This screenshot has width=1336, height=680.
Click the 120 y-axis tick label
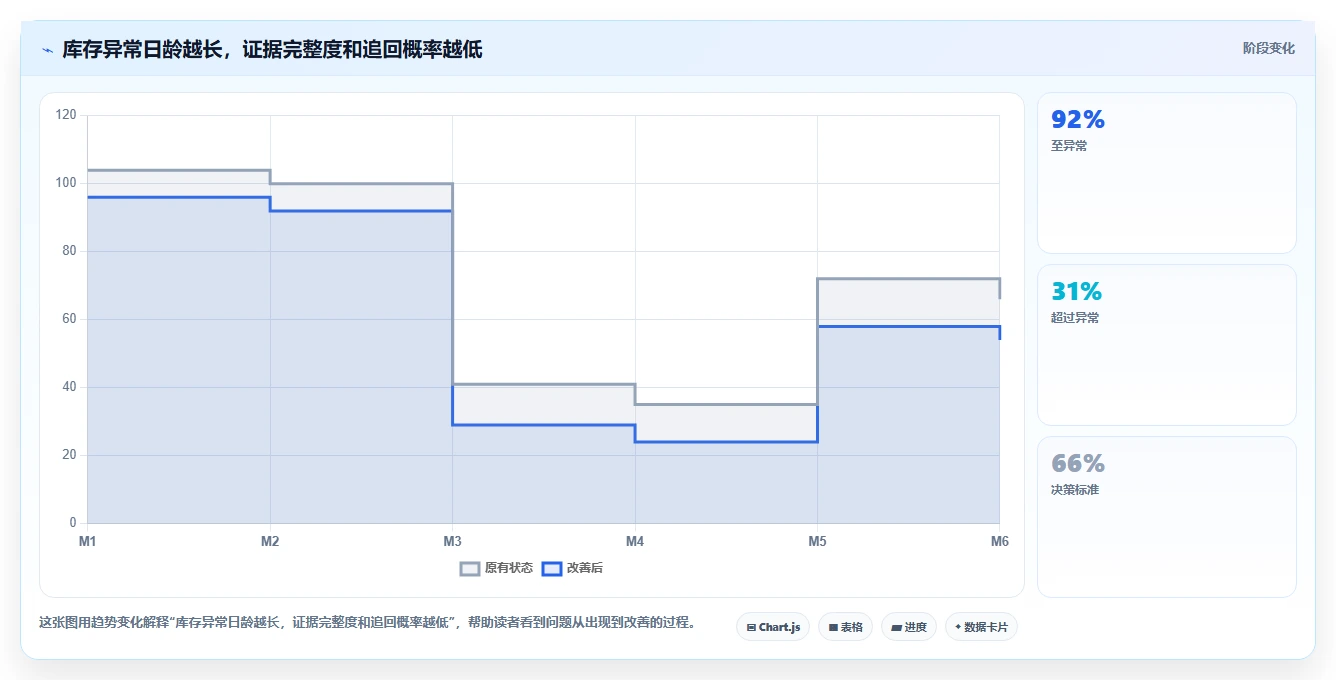tap(66, 115)
